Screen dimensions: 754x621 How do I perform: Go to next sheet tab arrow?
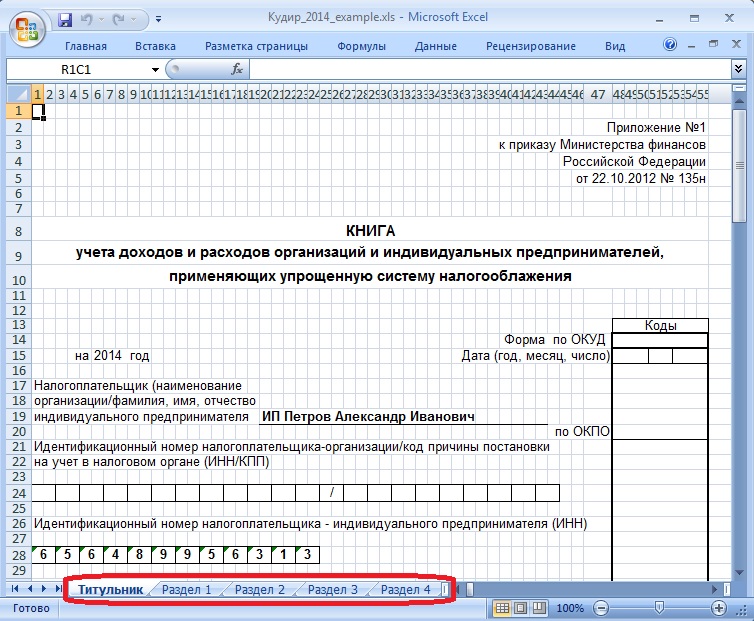(44, 589)
